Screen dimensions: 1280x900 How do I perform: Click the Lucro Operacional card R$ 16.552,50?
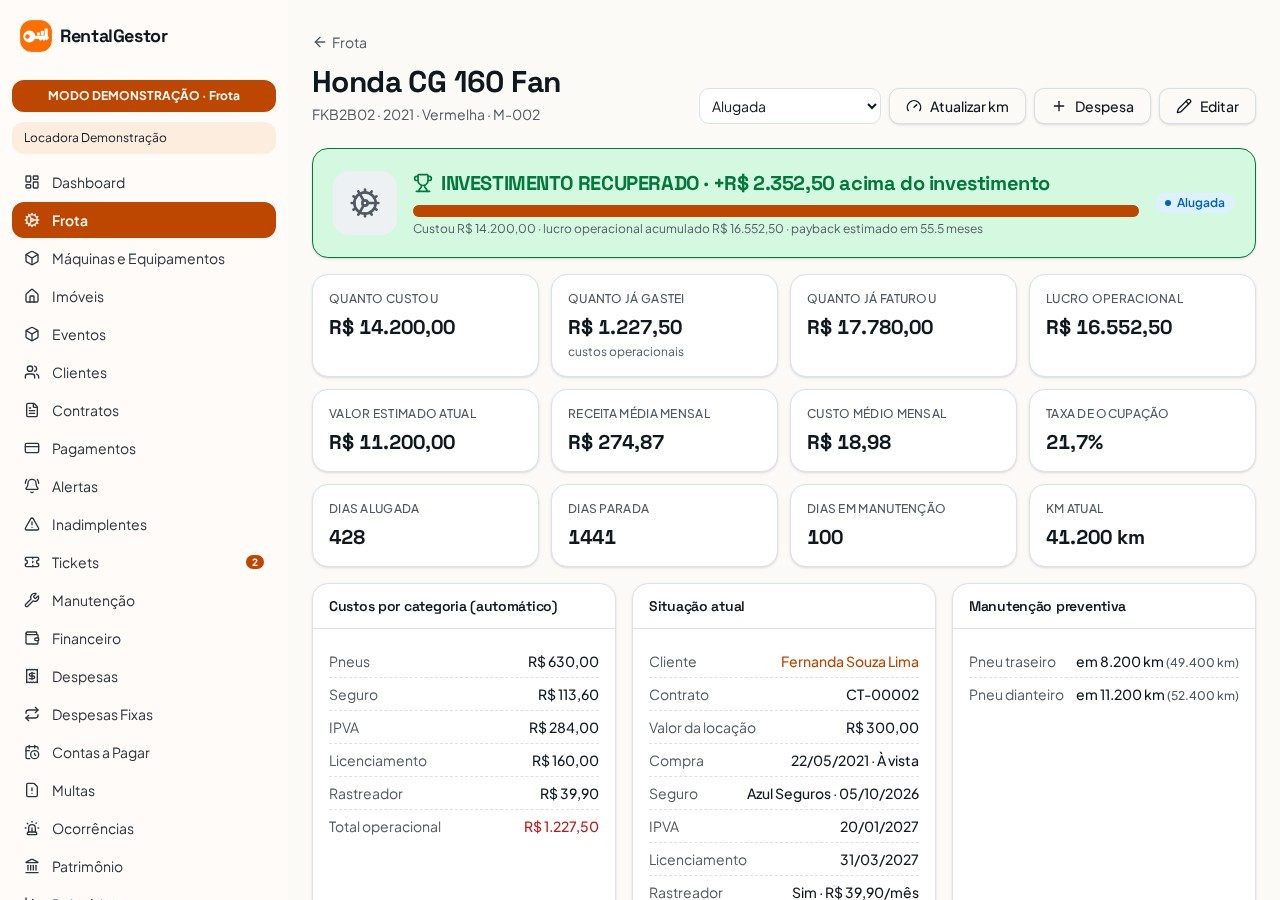[x=1142, y=325]
